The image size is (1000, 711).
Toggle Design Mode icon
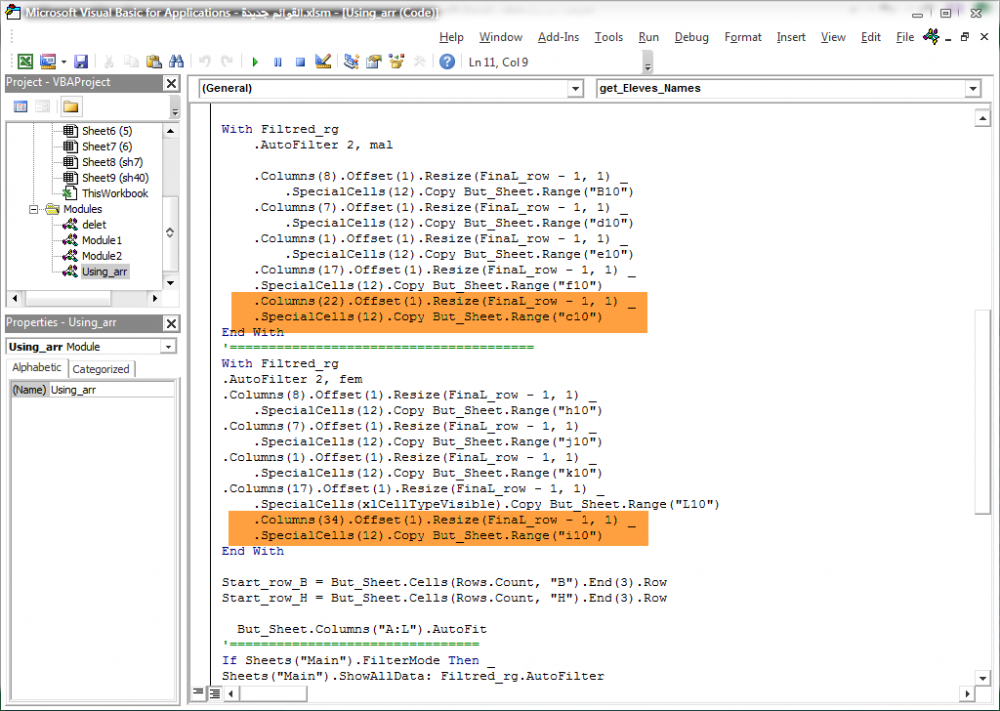click(x=323, y=62)
